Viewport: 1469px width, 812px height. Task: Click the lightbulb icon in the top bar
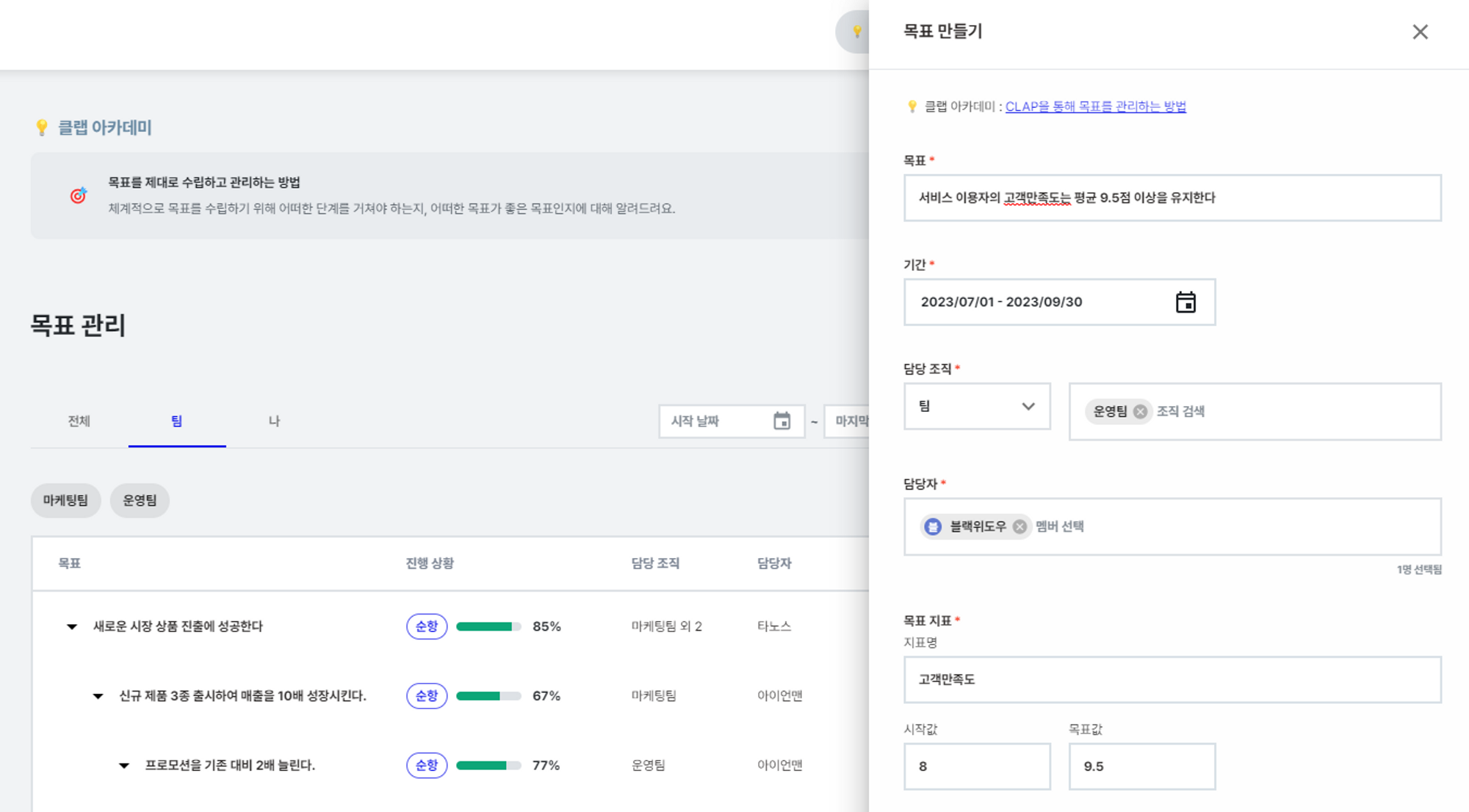pos(856,32)
